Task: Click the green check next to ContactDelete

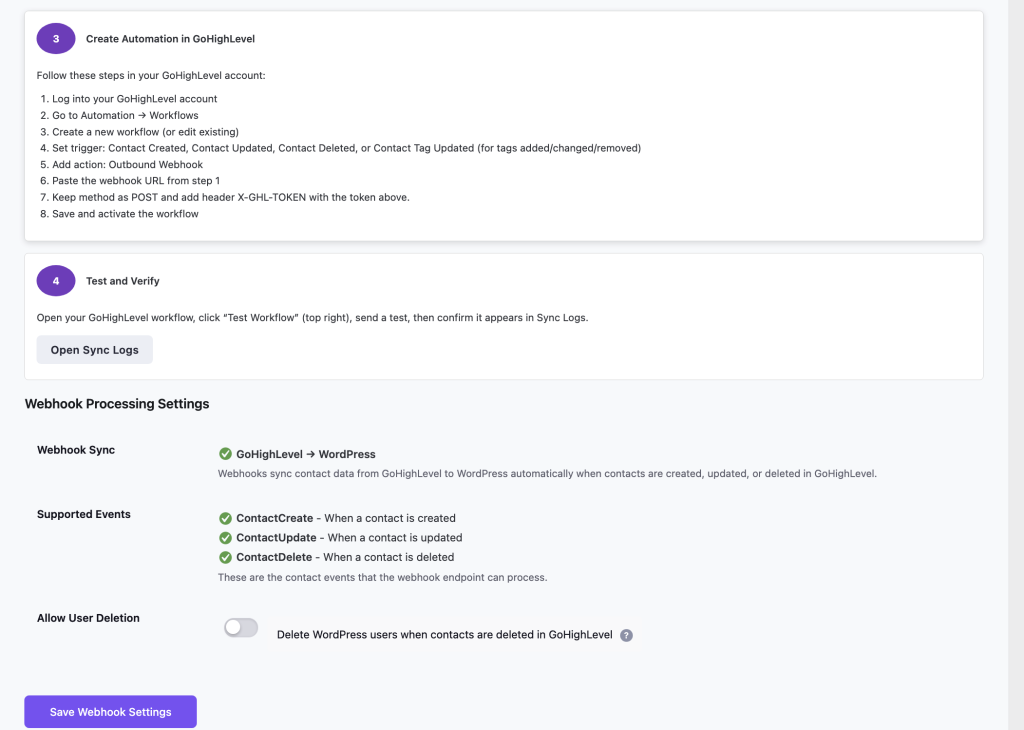Action: pos(225,558)
